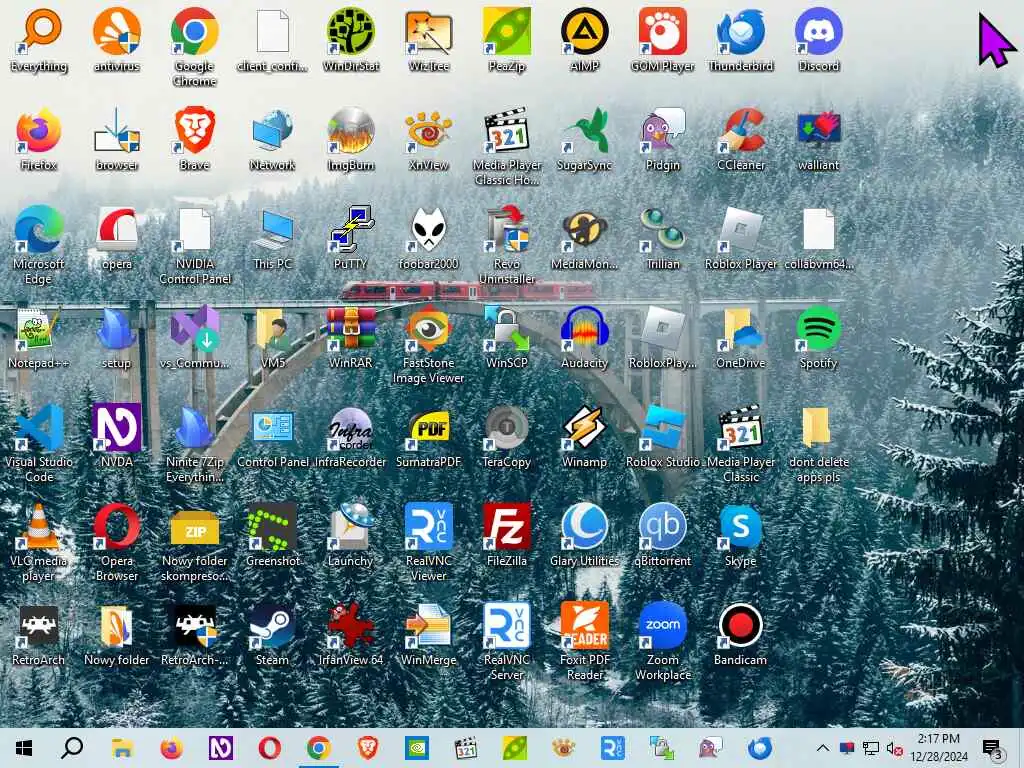
Task: Launch CCleaner from the desktop
Action: click(x=741, y=139)
